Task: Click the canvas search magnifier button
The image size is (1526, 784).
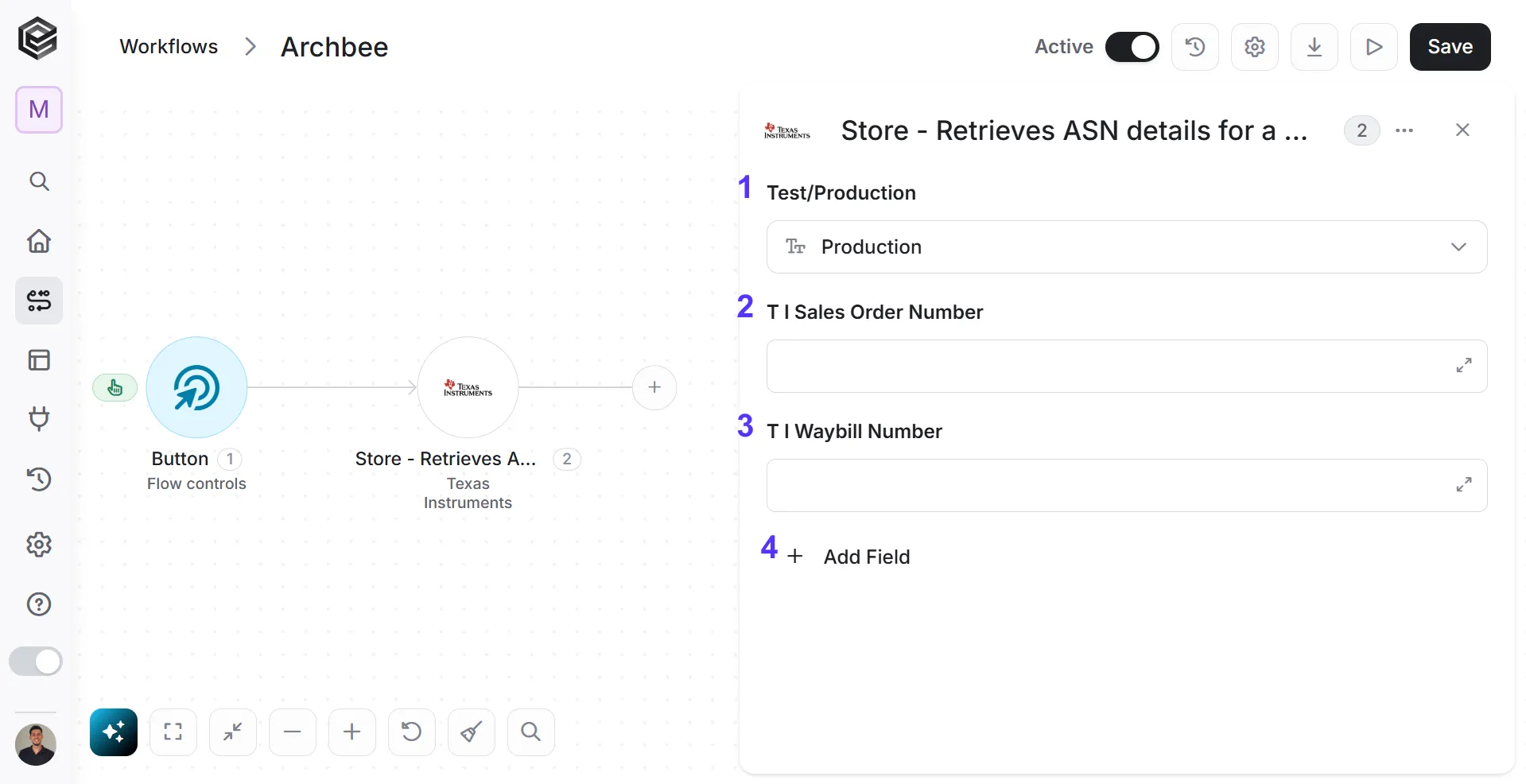Action: (x=531, y=732)
